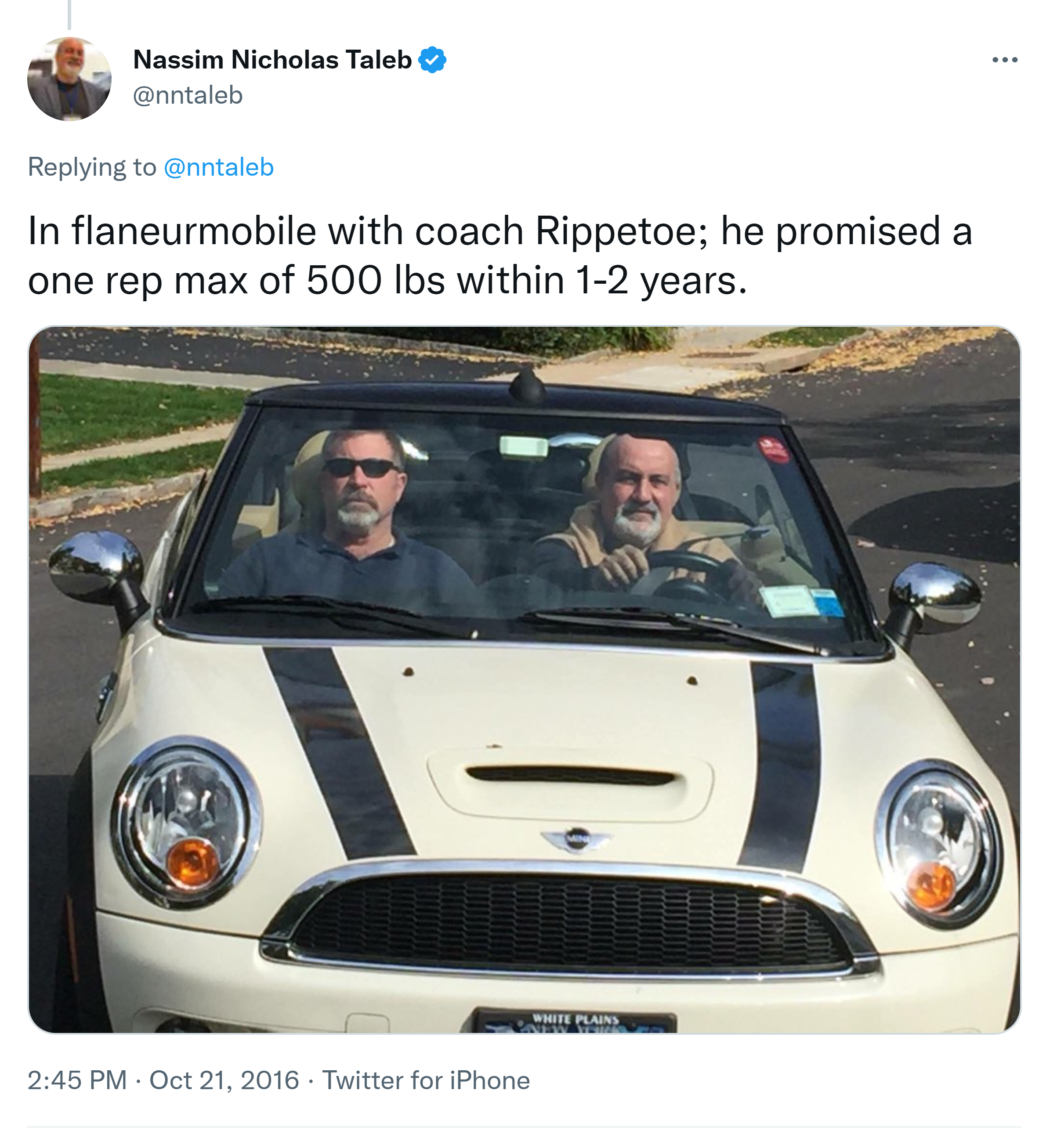The height and width of the screenshot is (1148, 1046).
Task: Click the thread connector line above avatar
Action: pyautogui.click(x=69, y=14)
